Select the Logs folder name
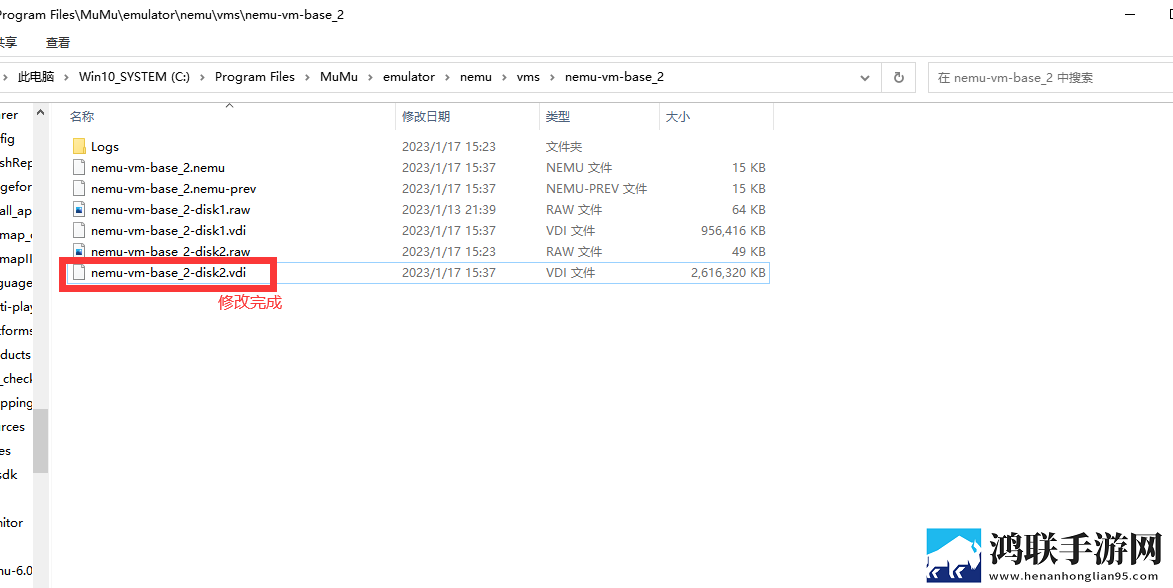The image size is (1173, 588). (x=105, y=147)
